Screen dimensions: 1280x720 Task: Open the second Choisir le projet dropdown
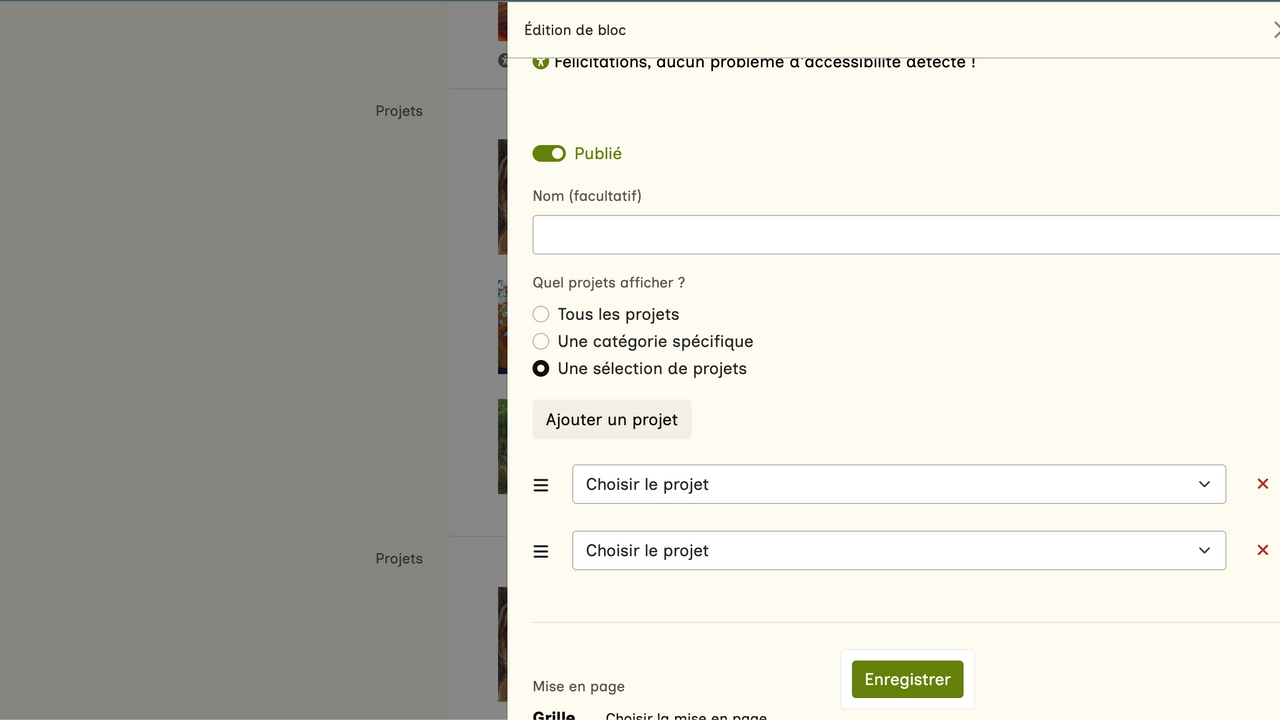880,550
